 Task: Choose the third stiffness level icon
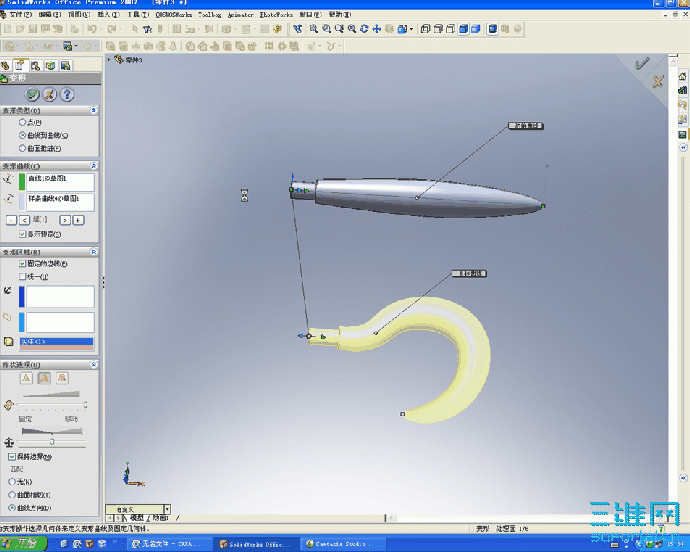click(x=62, y=378)
